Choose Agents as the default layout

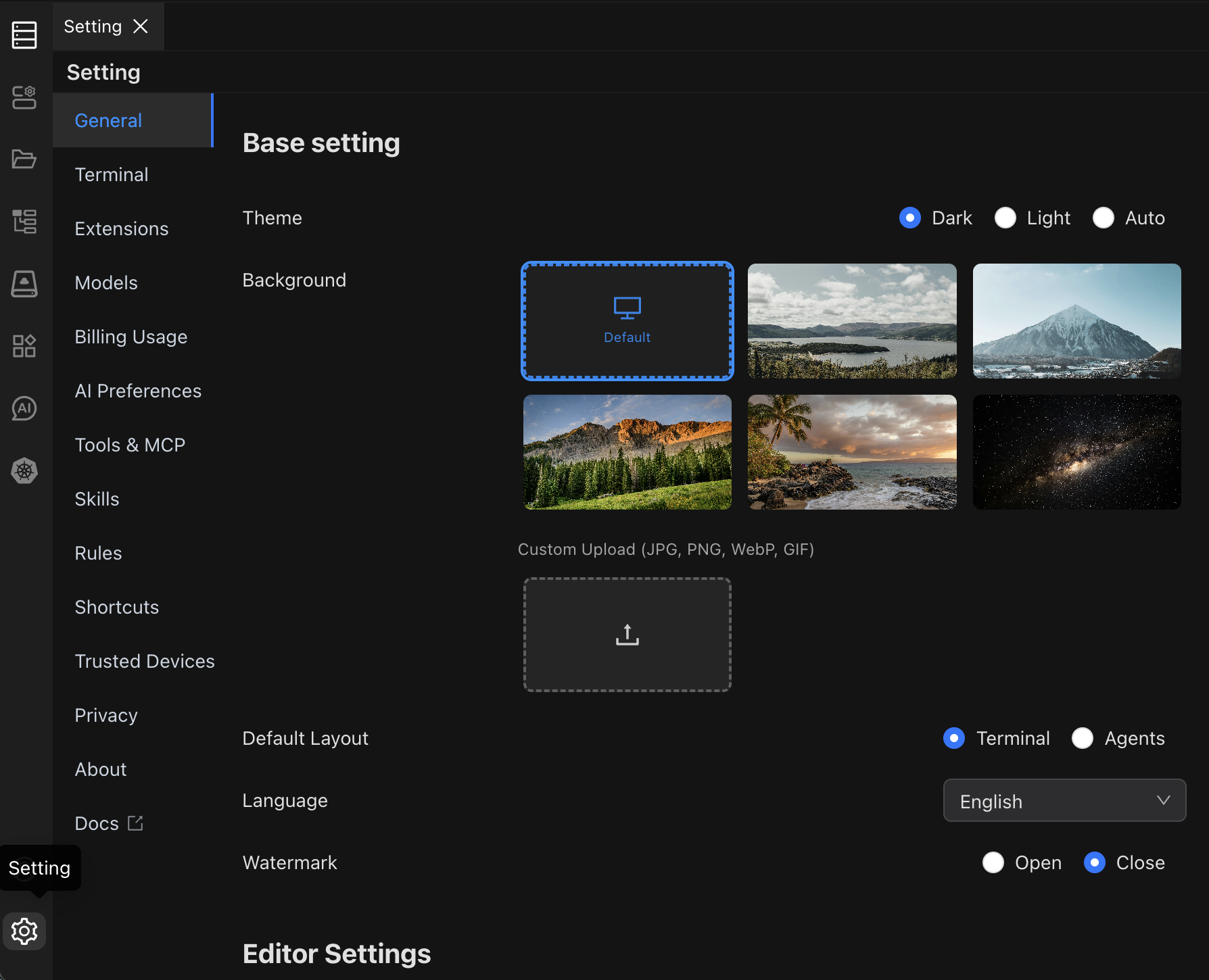pyautogui.click(x=1083, y=738)
